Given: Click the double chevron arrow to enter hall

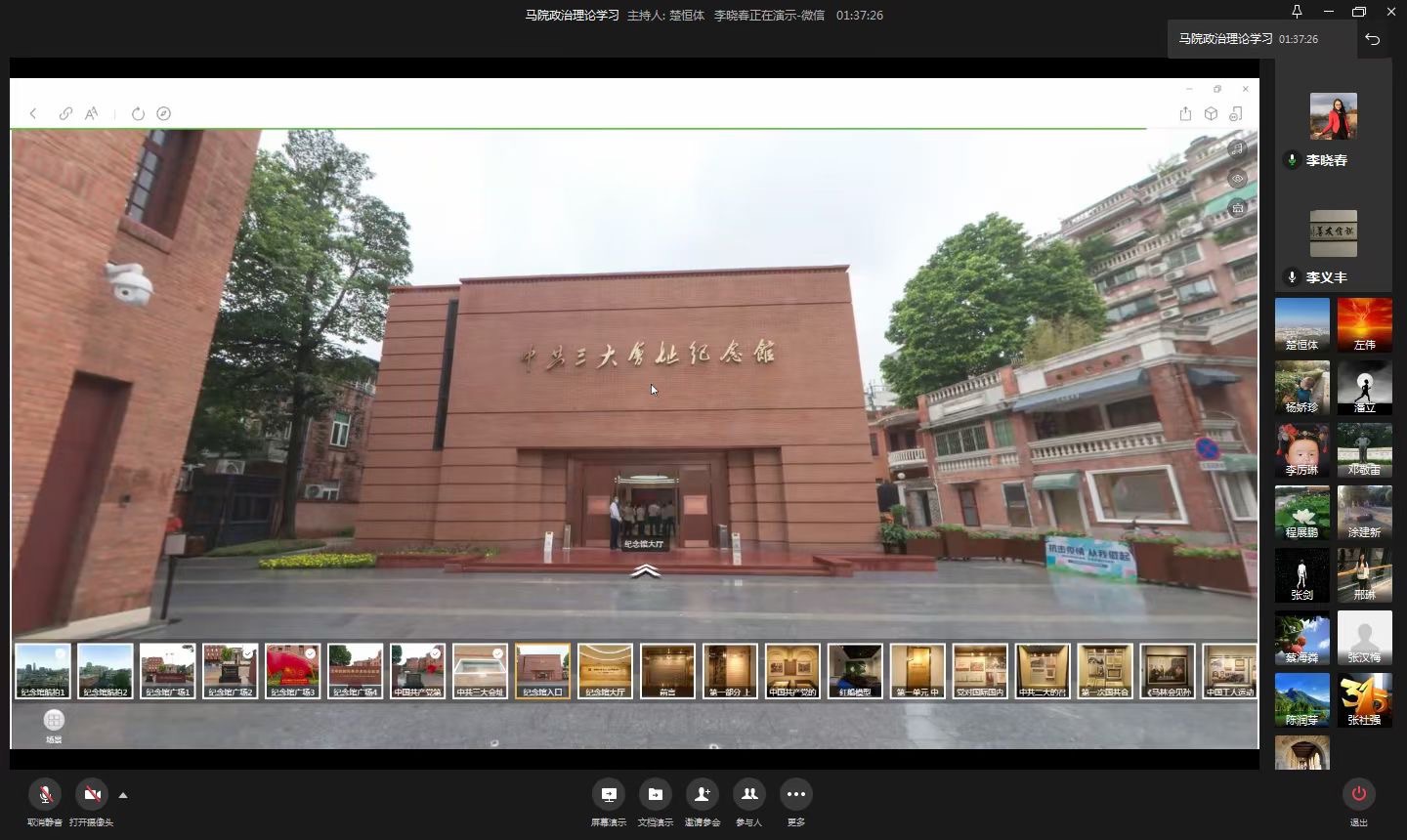Looking at the screenshot, I should coord(645,570).
